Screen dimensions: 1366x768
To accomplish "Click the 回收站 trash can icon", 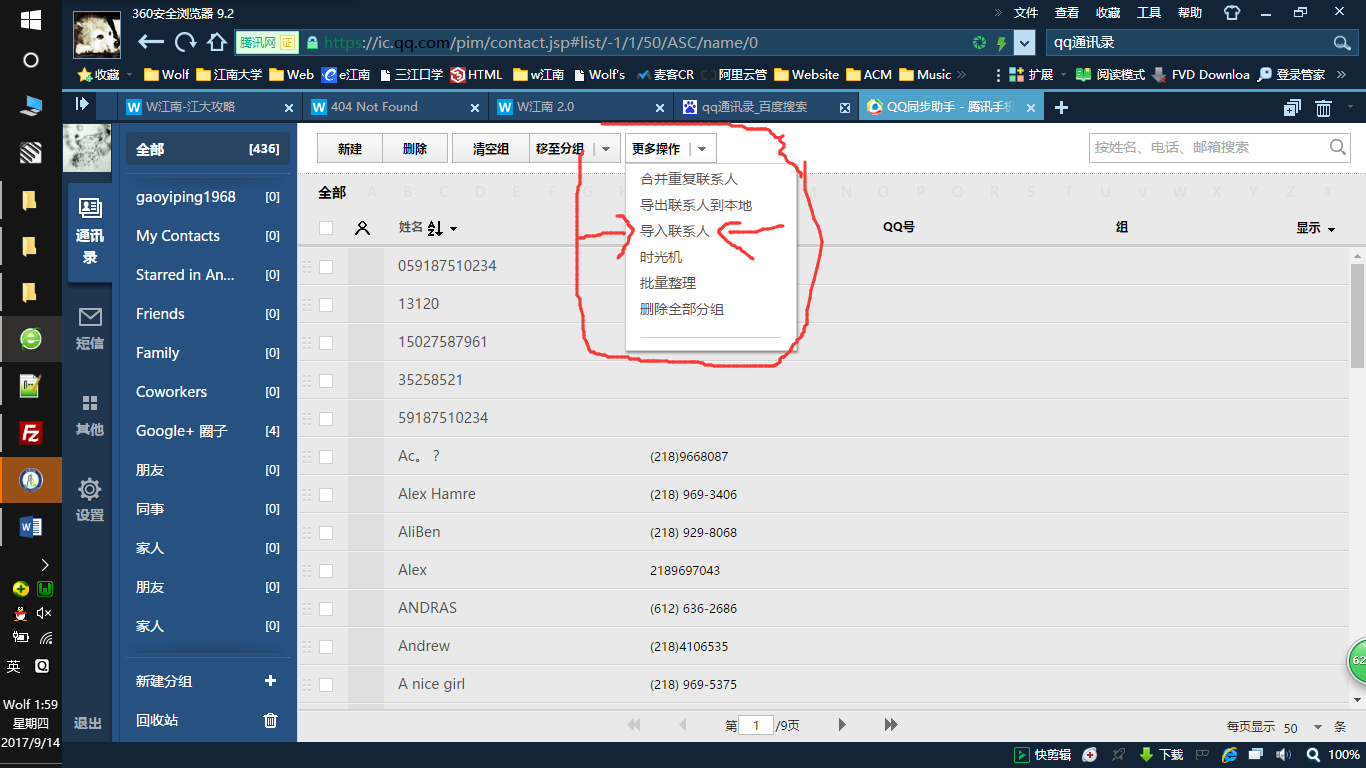I will (270, 720).
